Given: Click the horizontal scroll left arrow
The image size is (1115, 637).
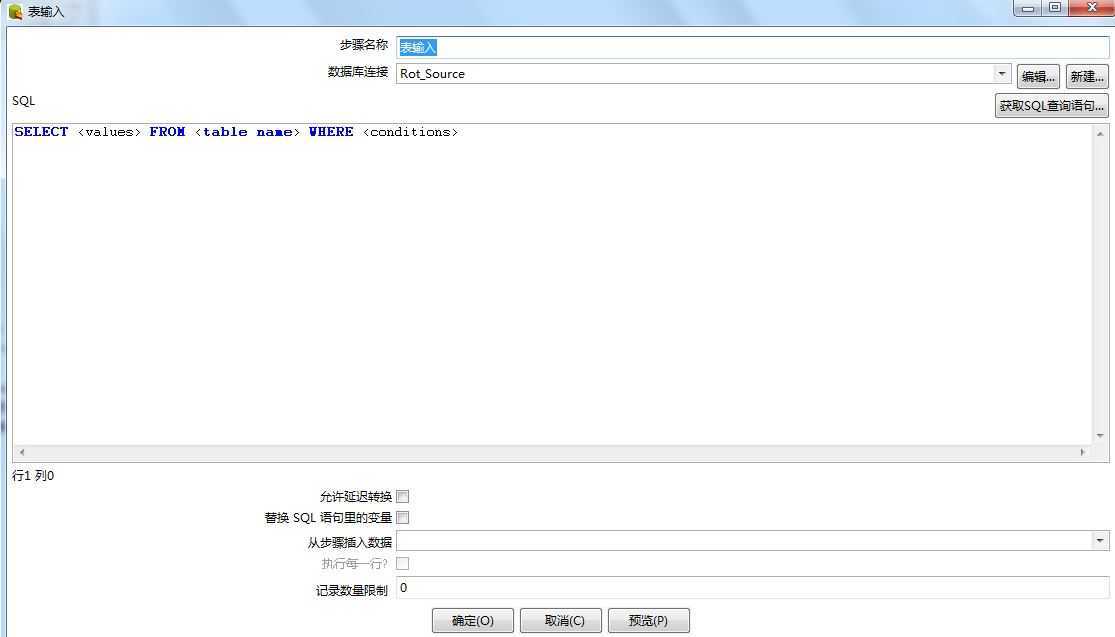Looking at the screenshot, I should (x=22, y=452).
